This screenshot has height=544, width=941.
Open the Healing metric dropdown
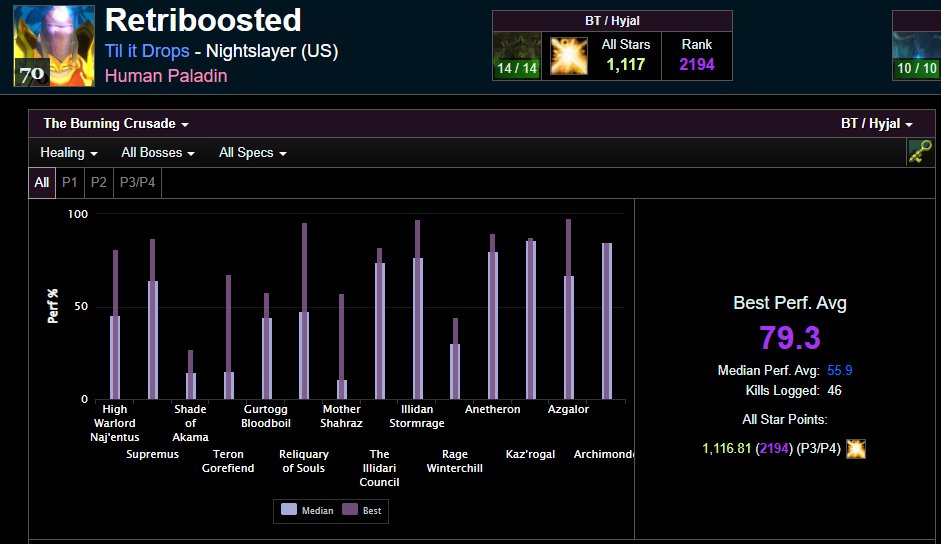click(x=68, y=153)
